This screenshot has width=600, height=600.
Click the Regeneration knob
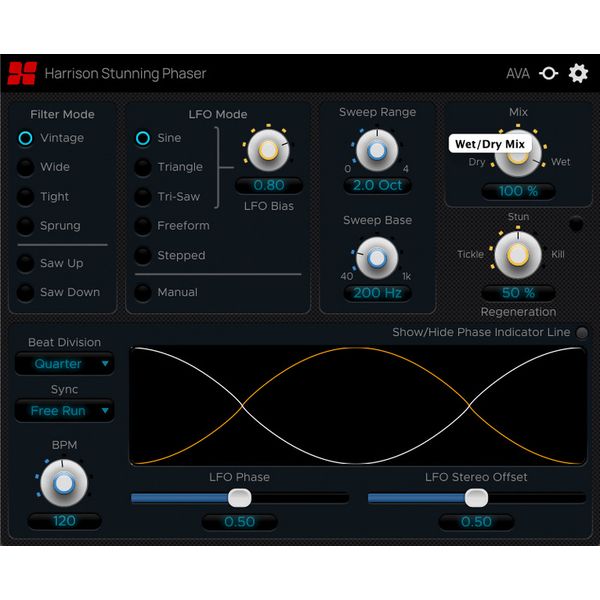[518, 255]
